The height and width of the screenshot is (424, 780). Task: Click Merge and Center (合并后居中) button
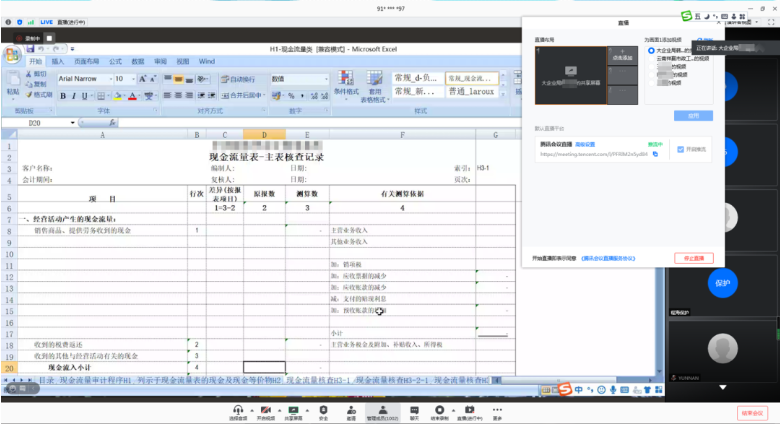pos(243,96)
